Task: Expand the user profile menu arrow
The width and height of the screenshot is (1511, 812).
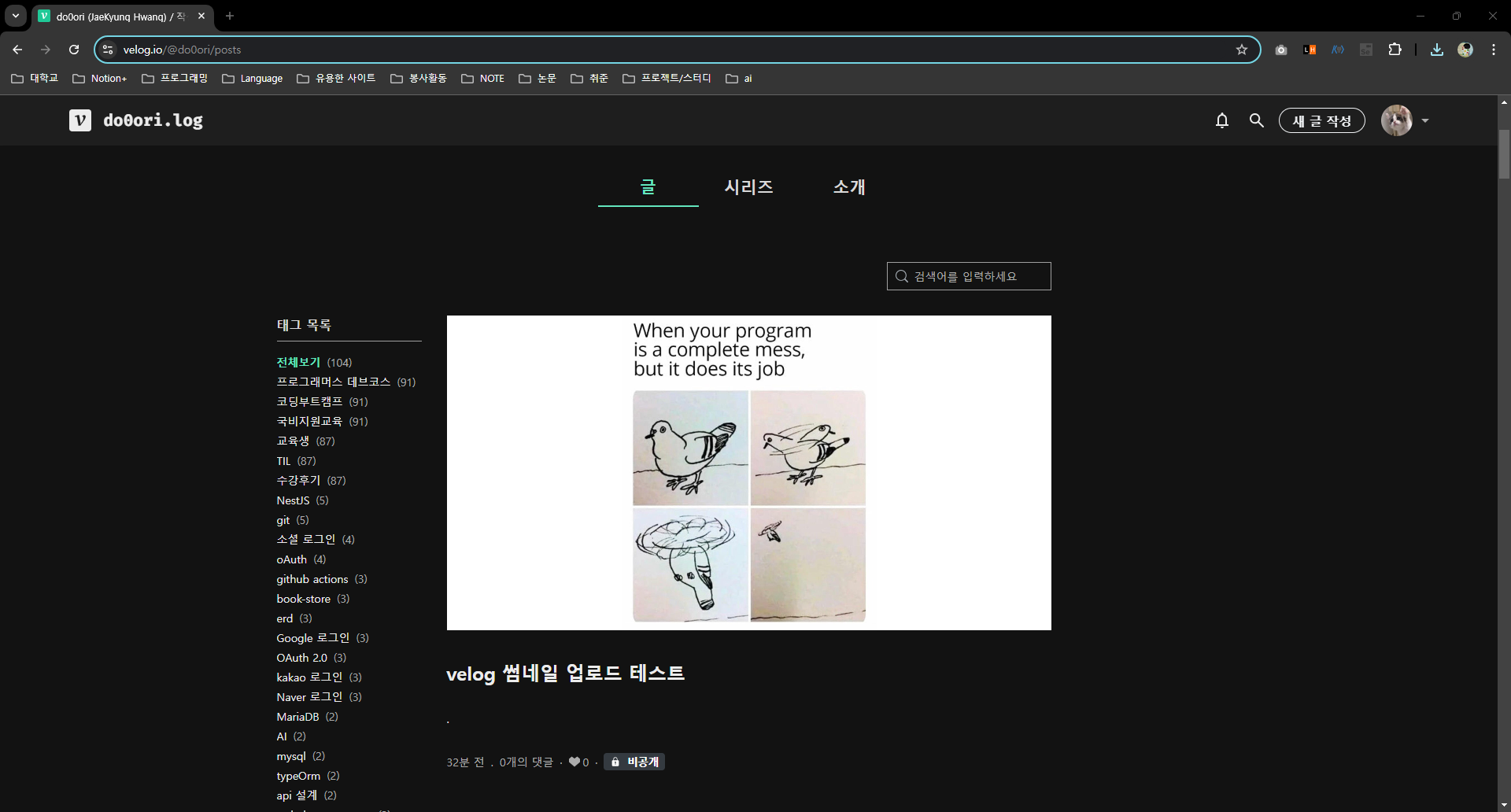Action: click(1425, 121)
